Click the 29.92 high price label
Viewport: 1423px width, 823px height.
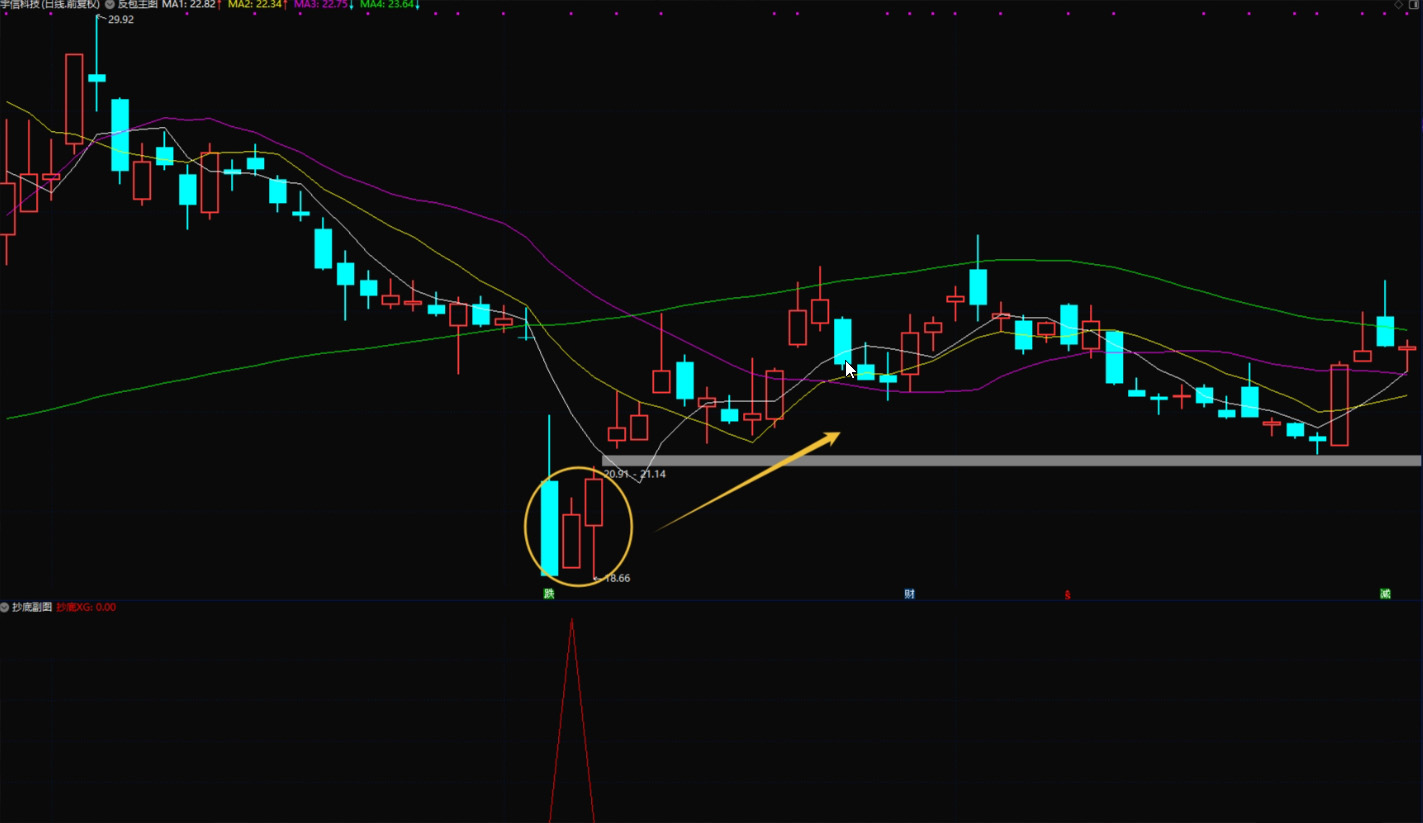click(120, 19)
